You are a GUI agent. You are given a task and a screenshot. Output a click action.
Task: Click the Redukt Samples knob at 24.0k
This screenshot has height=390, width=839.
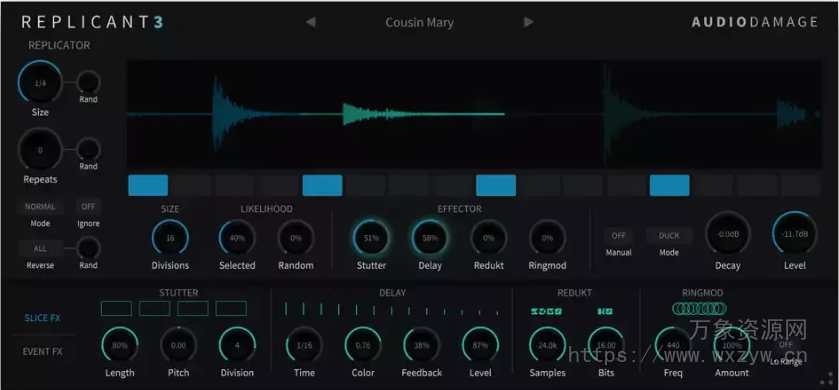[547, 345]
